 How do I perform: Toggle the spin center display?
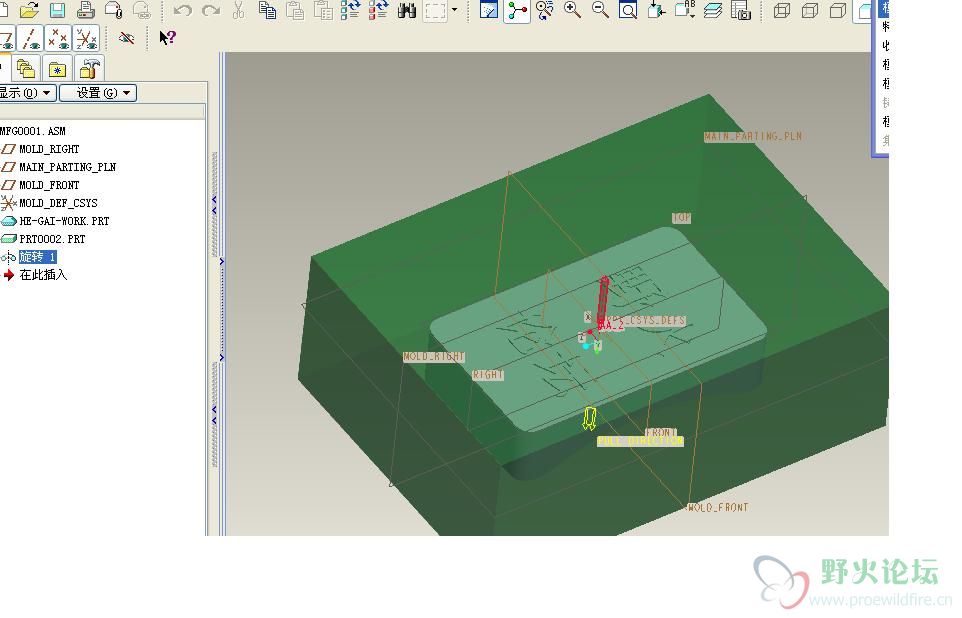click(517, 10)
